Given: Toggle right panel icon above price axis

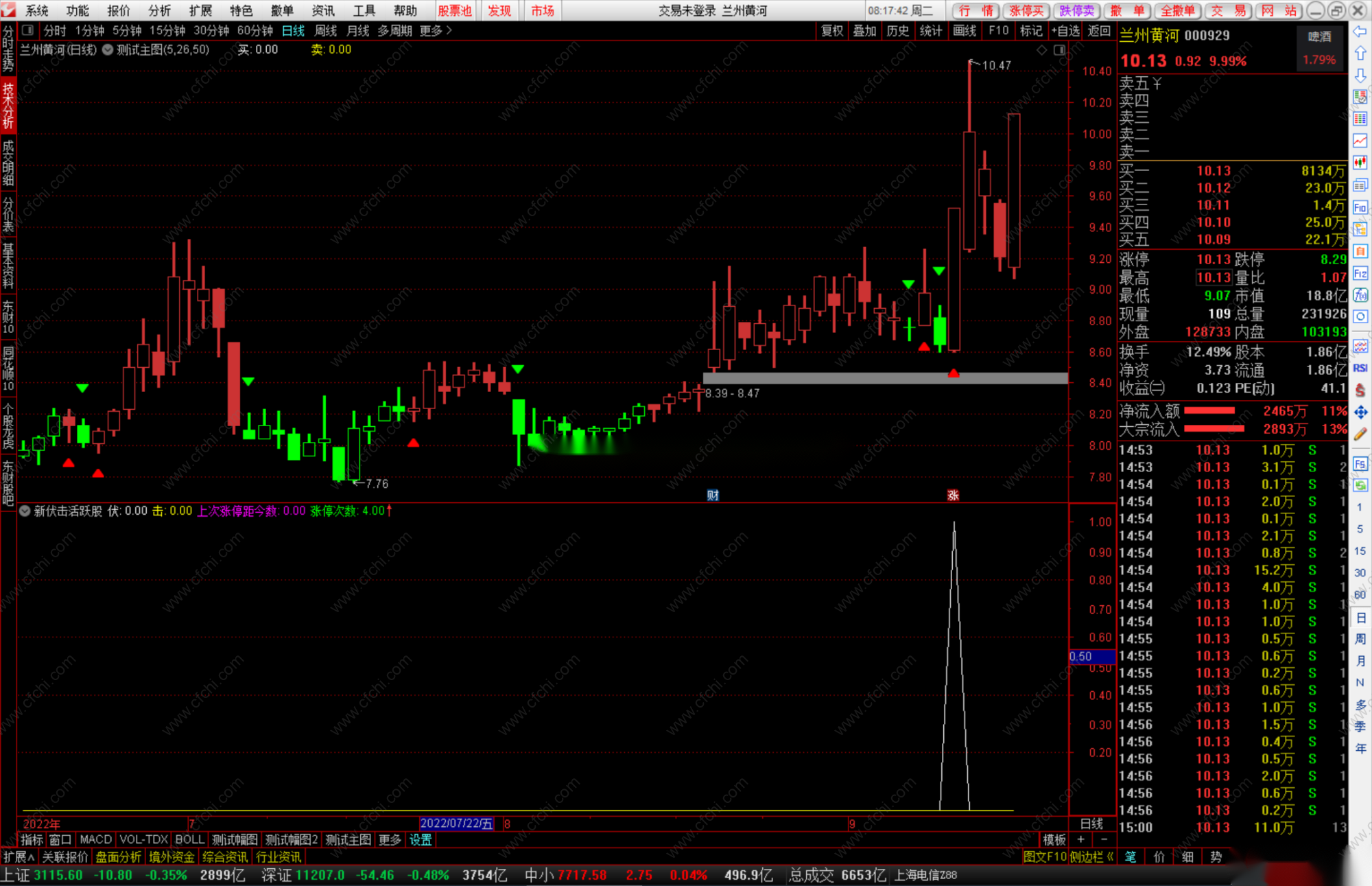Looking at the screenshot, I should pos(1060,50).
